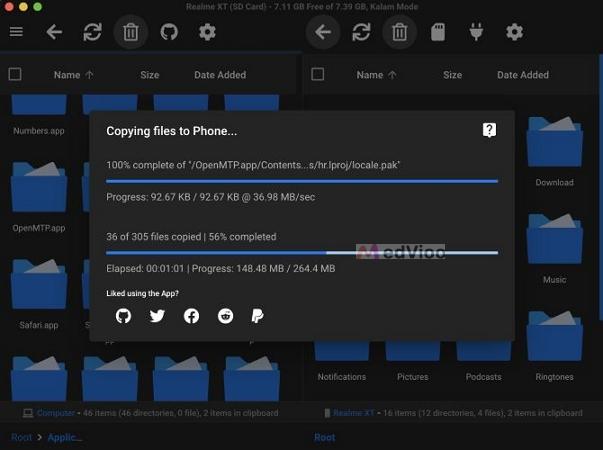Sort phone pane by Name

(x=376, y=75)
